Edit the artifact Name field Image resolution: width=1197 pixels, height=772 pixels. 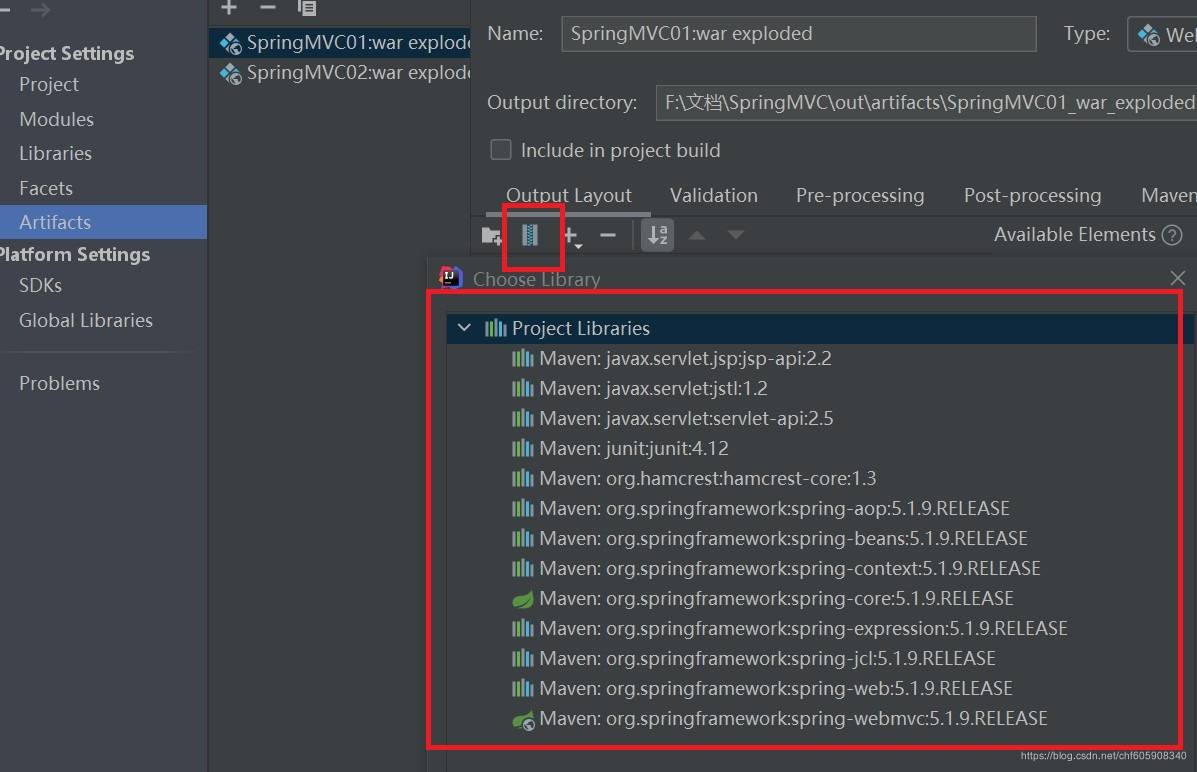click(799, 34)
